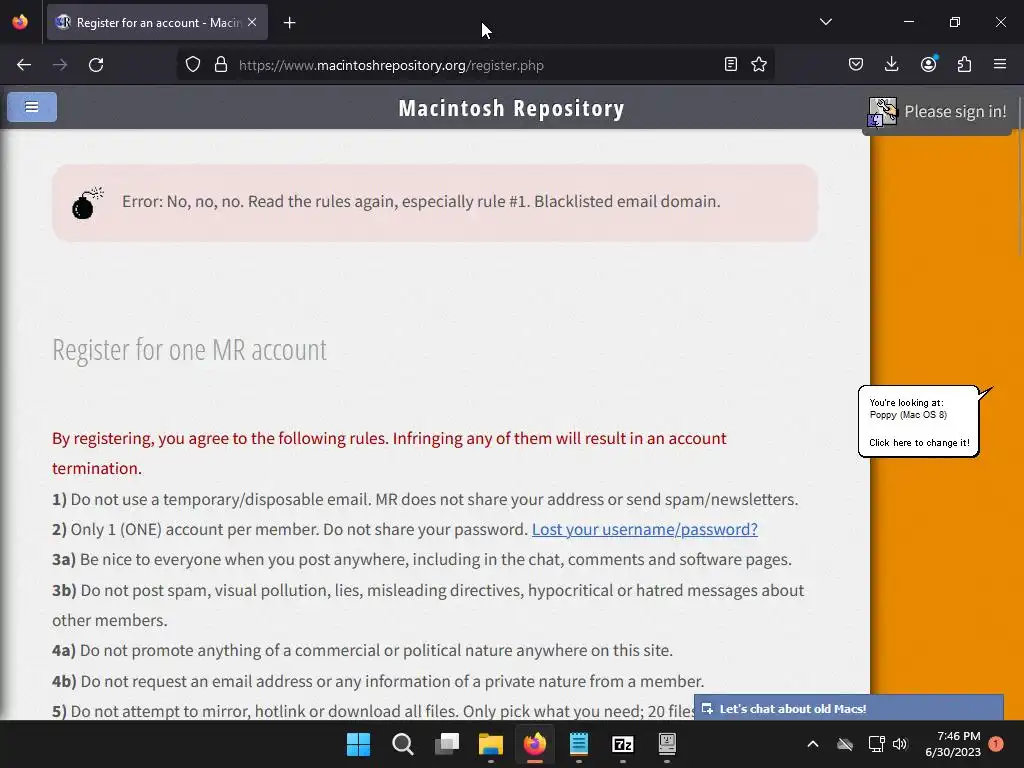
Task: Open the extensions puzzle-piece icon
Action: [x=964, y=64]
